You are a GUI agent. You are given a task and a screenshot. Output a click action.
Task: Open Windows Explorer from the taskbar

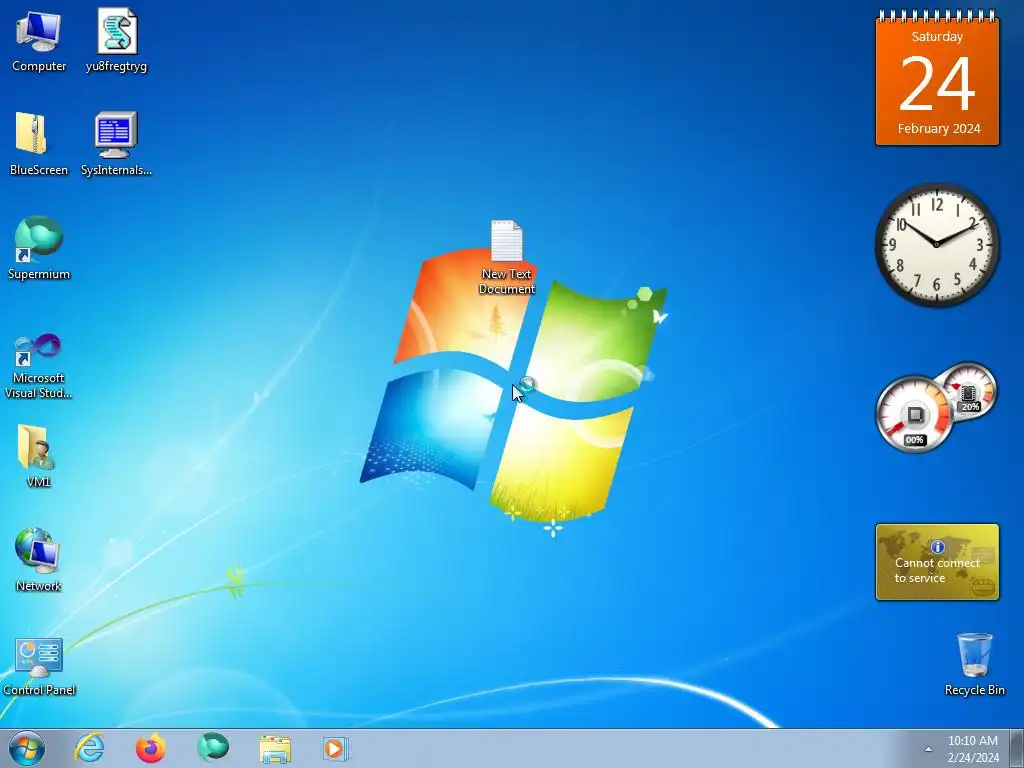(275, 749)
